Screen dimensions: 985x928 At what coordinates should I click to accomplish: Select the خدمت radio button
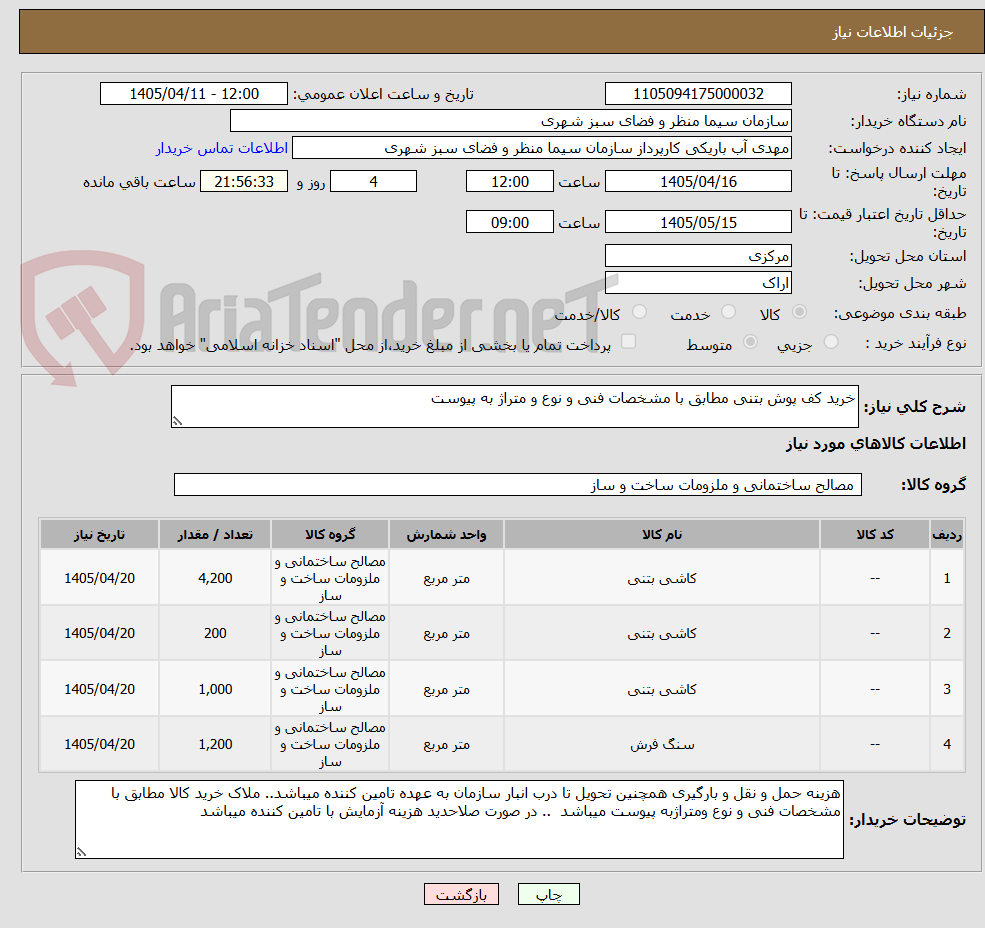[729, 312]
